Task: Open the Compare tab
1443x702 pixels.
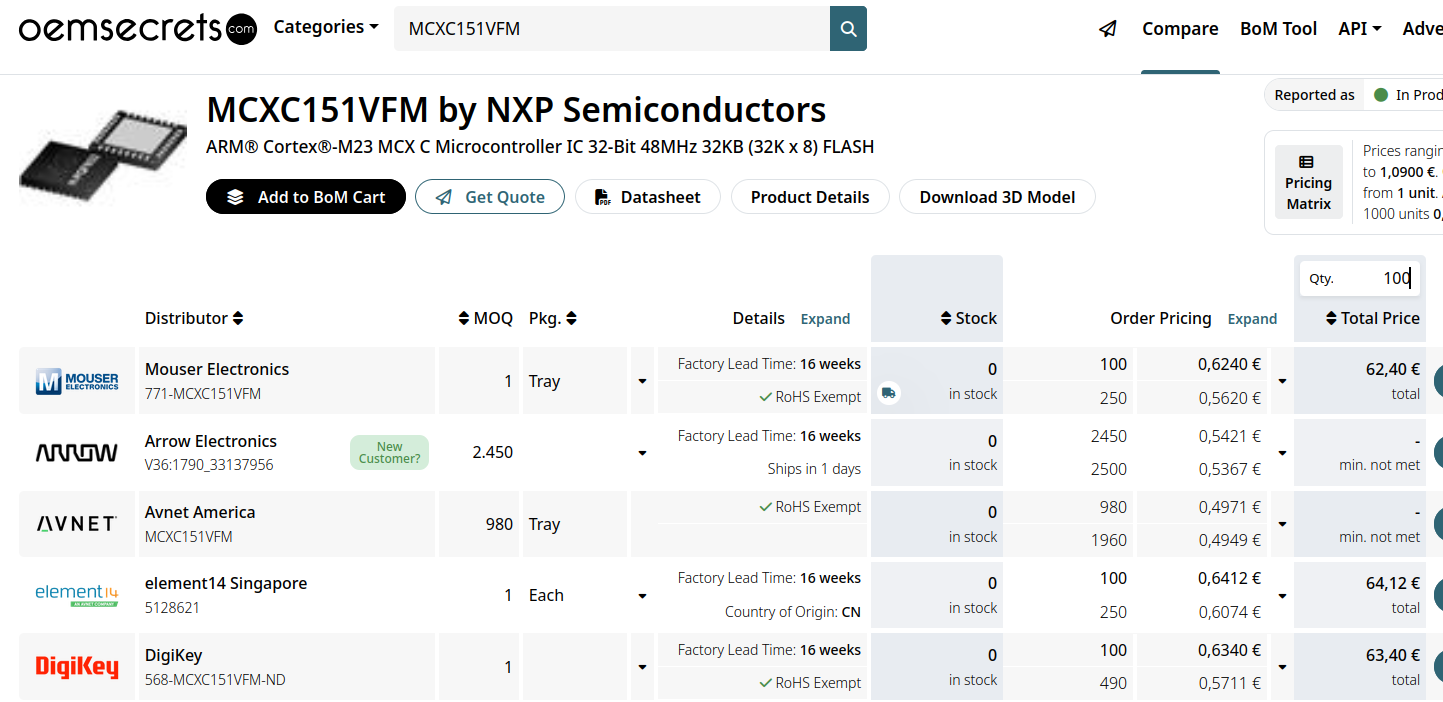Action: [1180, 29]
